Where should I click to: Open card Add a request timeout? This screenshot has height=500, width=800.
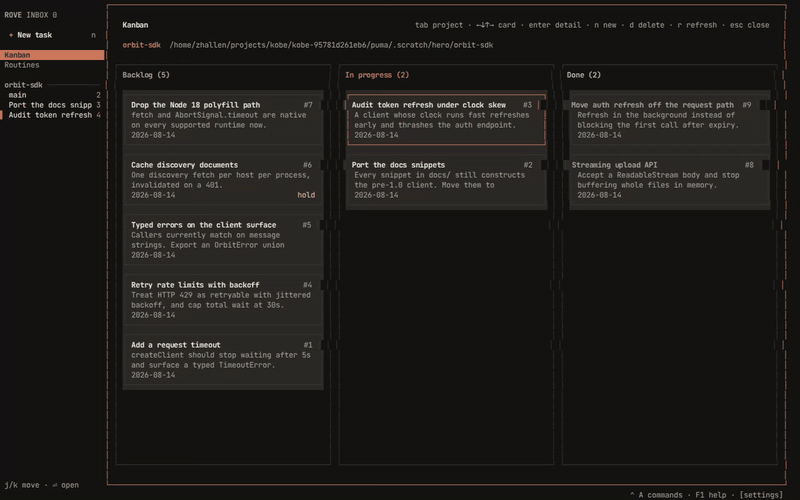[x=223, y=360]
